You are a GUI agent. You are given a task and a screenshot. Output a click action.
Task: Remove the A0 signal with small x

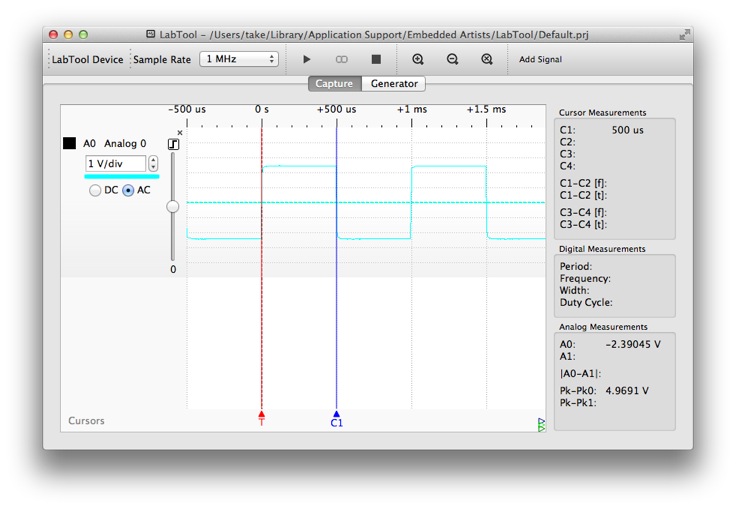pyautogui.click(x=180, y=132)
